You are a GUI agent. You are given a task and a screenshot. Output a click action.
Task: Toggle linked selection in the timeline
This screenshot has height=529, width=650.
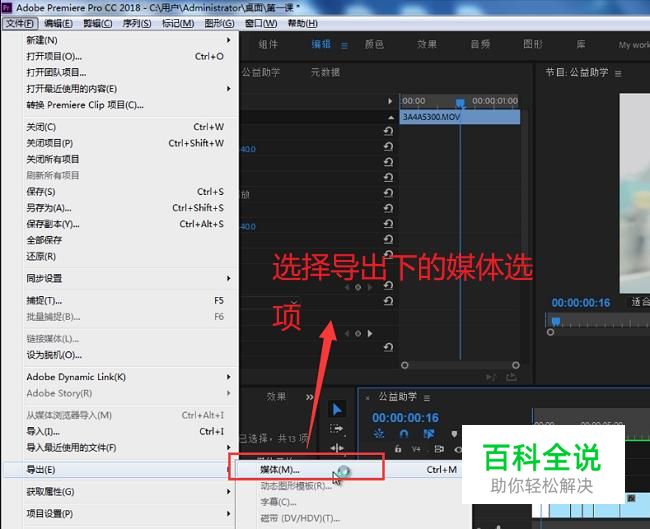pos(429,434)
